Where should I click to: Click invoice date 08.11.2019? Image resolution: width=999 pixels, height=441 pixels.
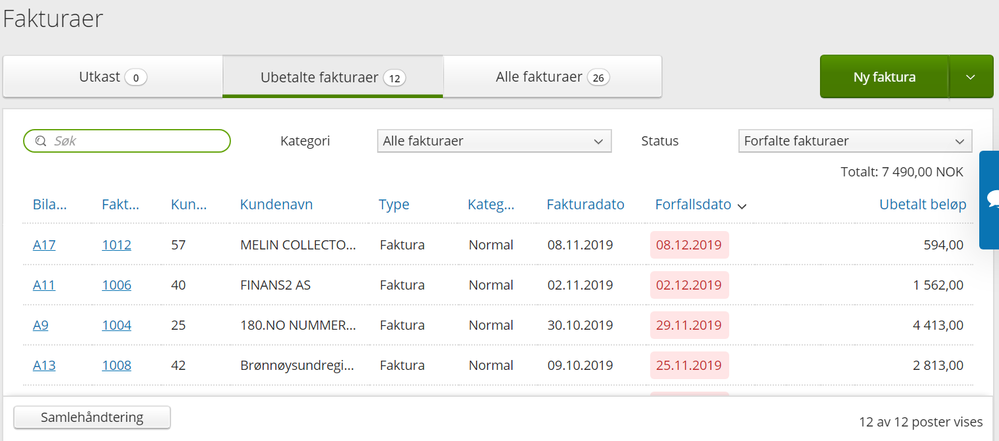(x=580, y=245)
